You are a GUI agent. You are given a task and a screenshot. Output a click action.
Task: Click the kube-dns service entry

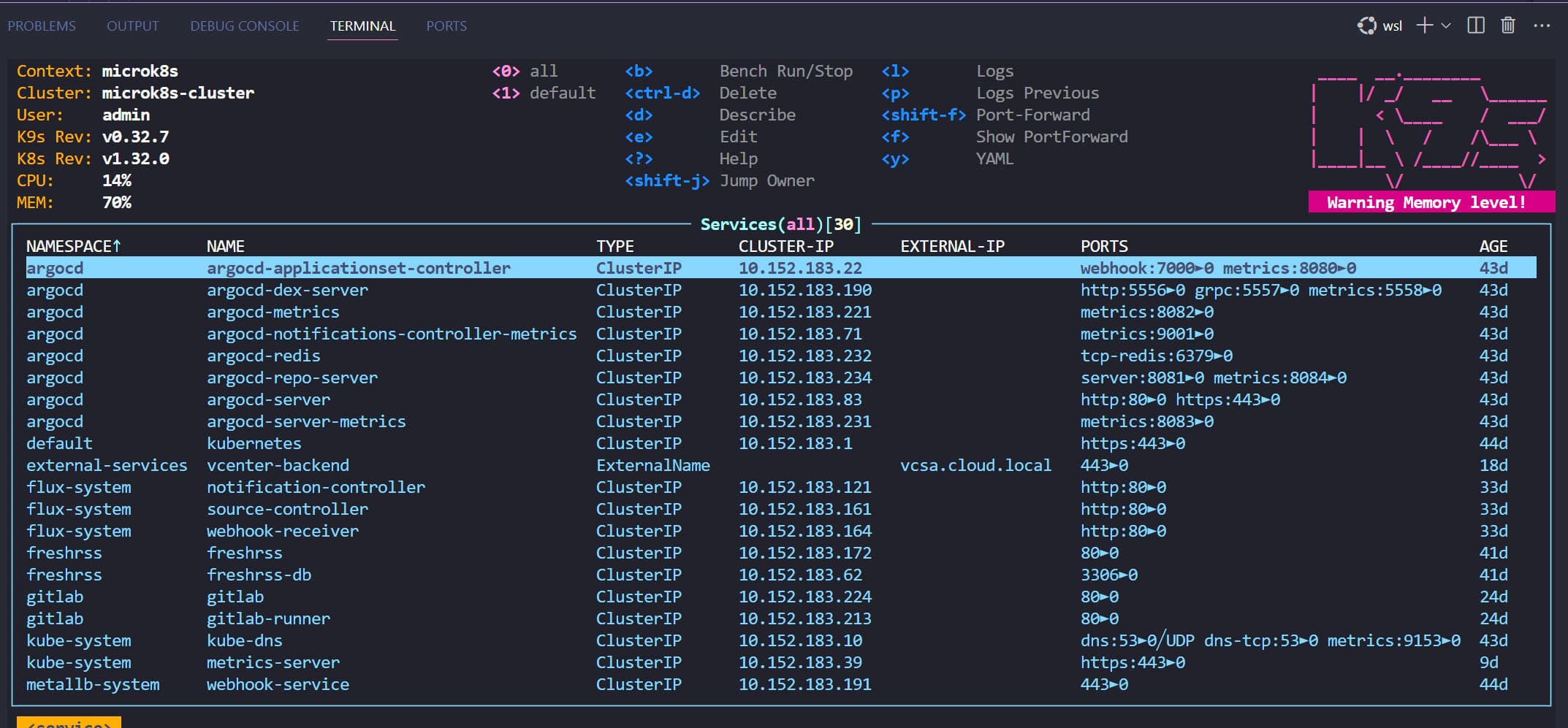point(244,640)
